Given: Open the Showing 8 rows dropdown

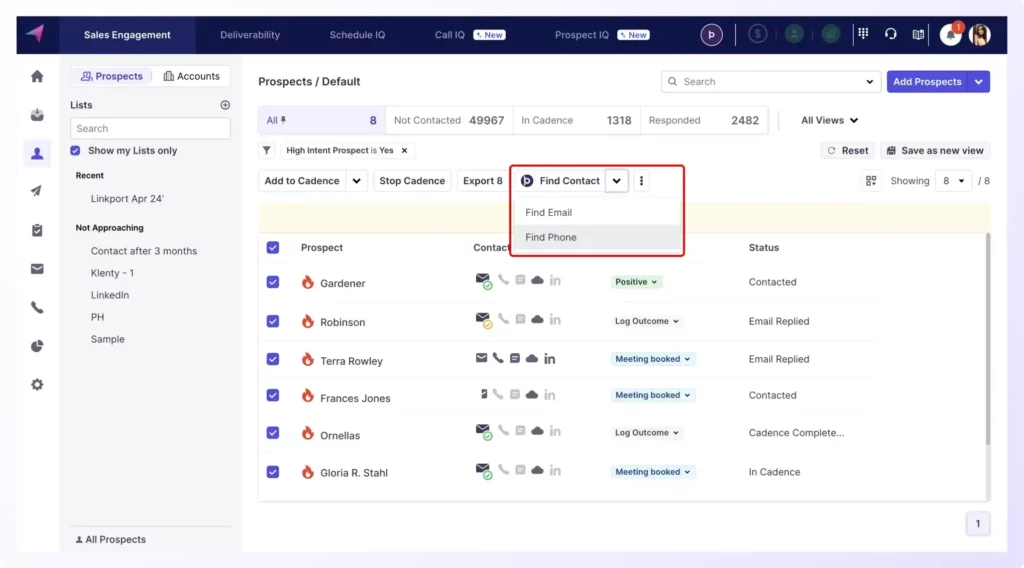Looking at the screenshot, I should tap(953, 181).
